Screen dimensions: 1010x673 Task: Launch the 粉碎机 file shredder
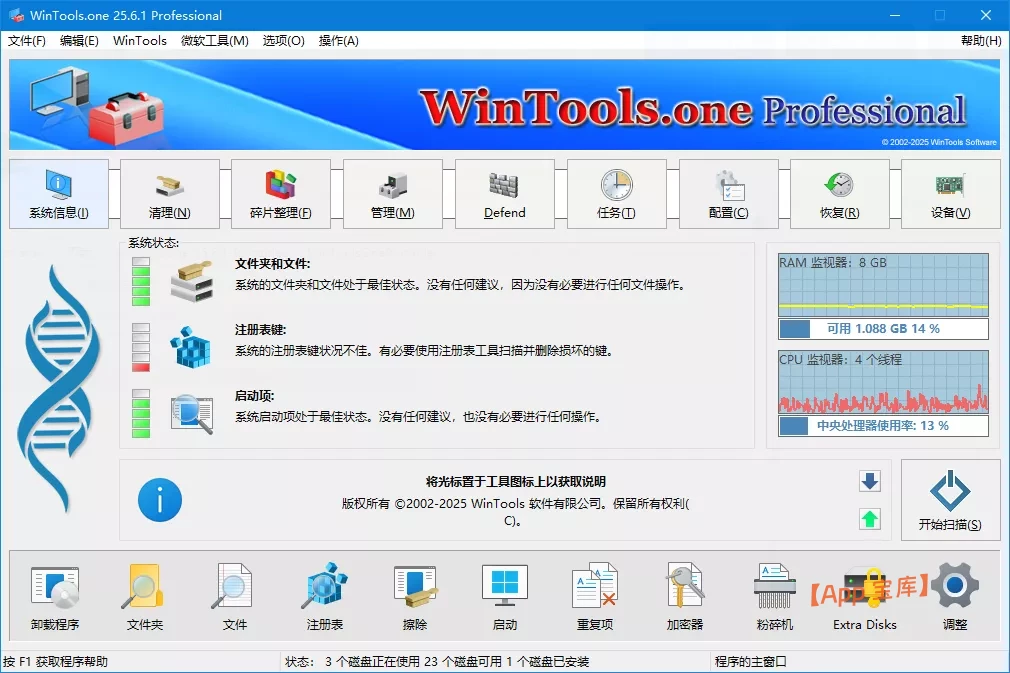774,597
